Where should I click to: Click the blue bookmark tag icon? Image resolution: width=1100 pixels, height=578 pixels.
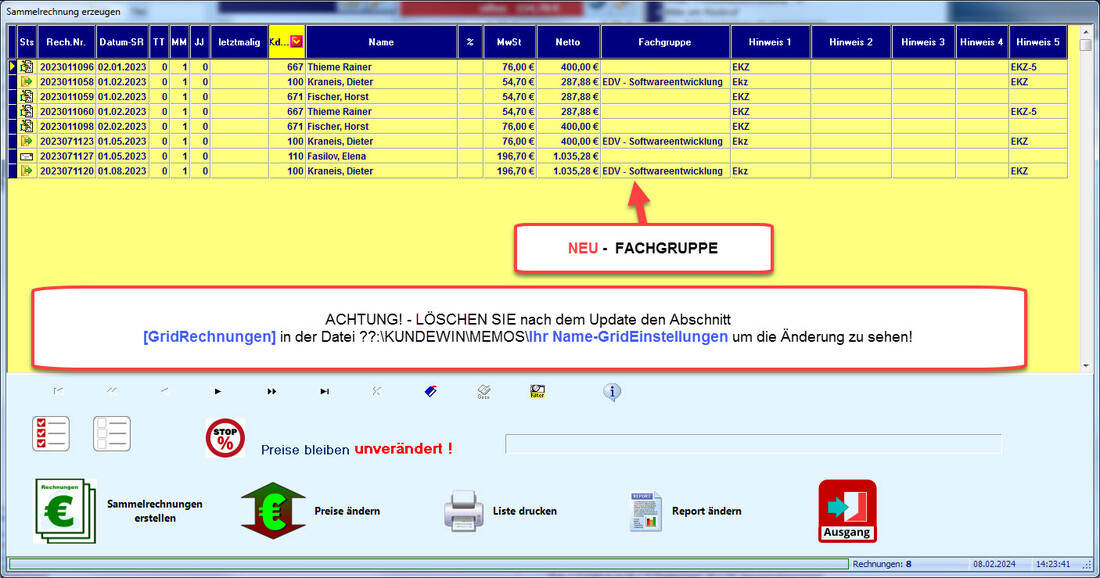tap(431, 391)
